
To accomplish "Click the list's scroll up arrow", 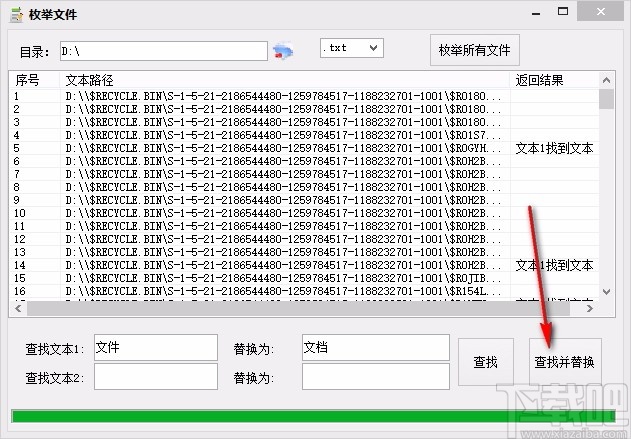I will 606,80.
